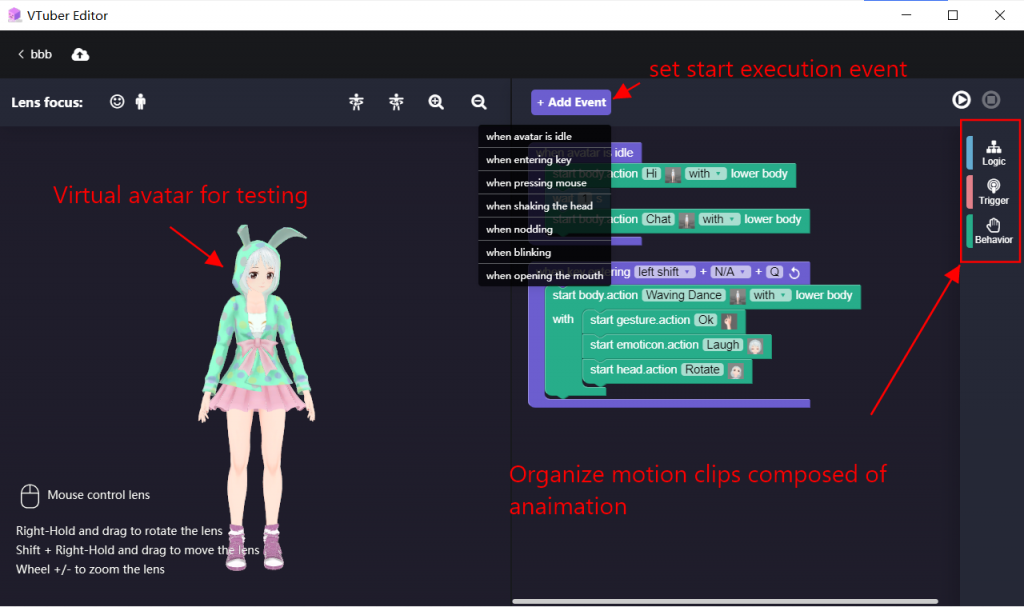Open 'with' dropdown in Waving Dance block
The height and width of the screenshot is (607, 1024).
(769, 295)
